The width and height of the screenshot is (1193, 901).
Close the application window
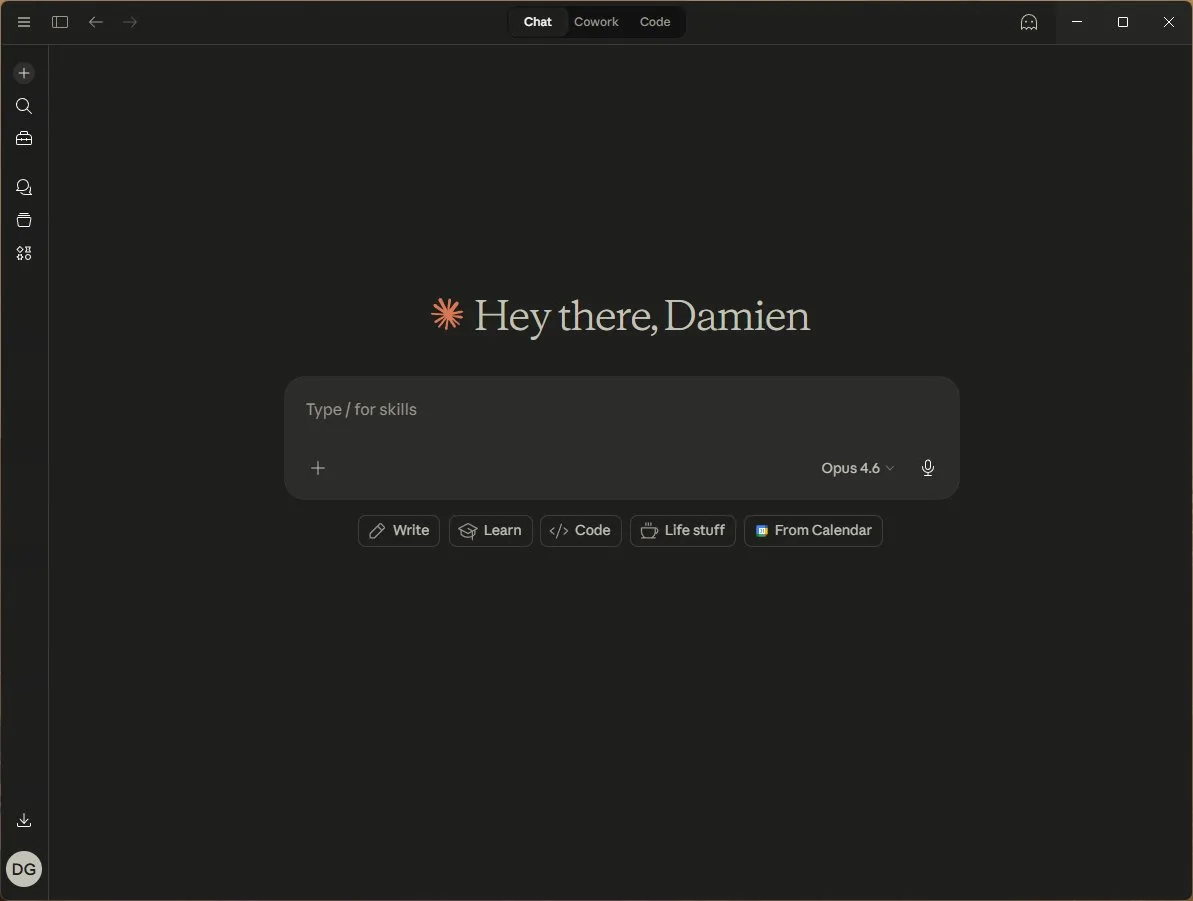[x=1169, y=22]
